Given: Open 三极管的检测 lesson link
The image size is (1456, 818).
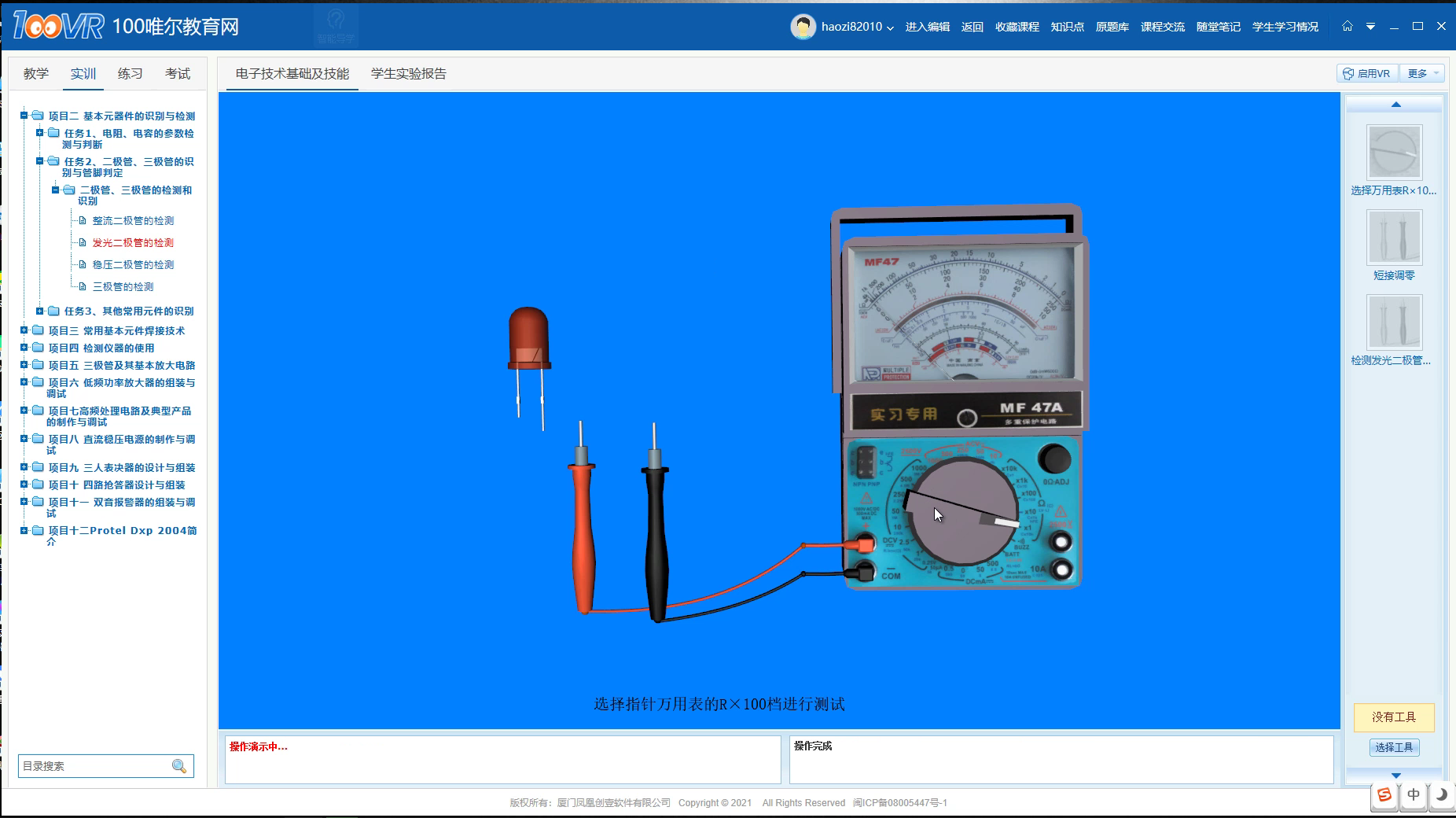Looking at the screenshot, I should (123, 287).
